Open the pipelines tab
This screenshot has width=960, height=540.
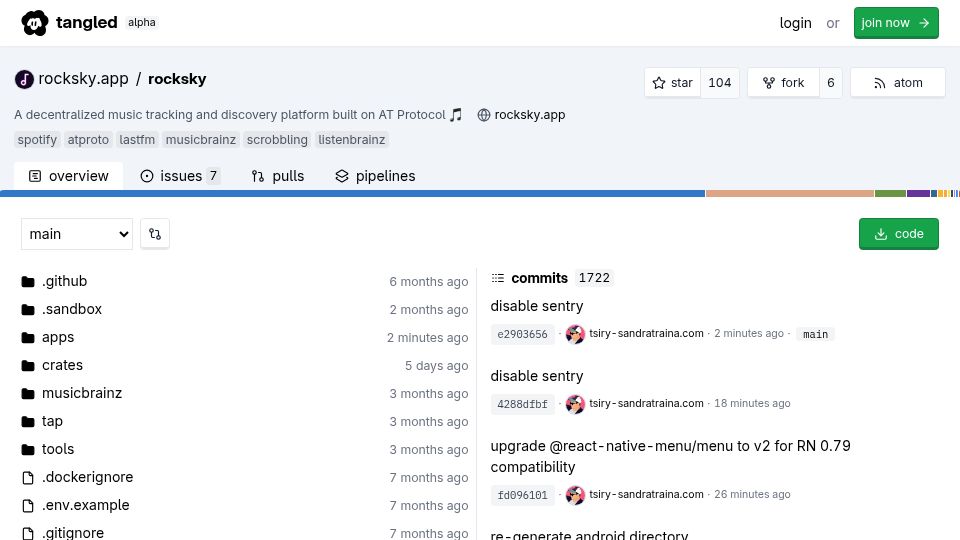[375, 176]
